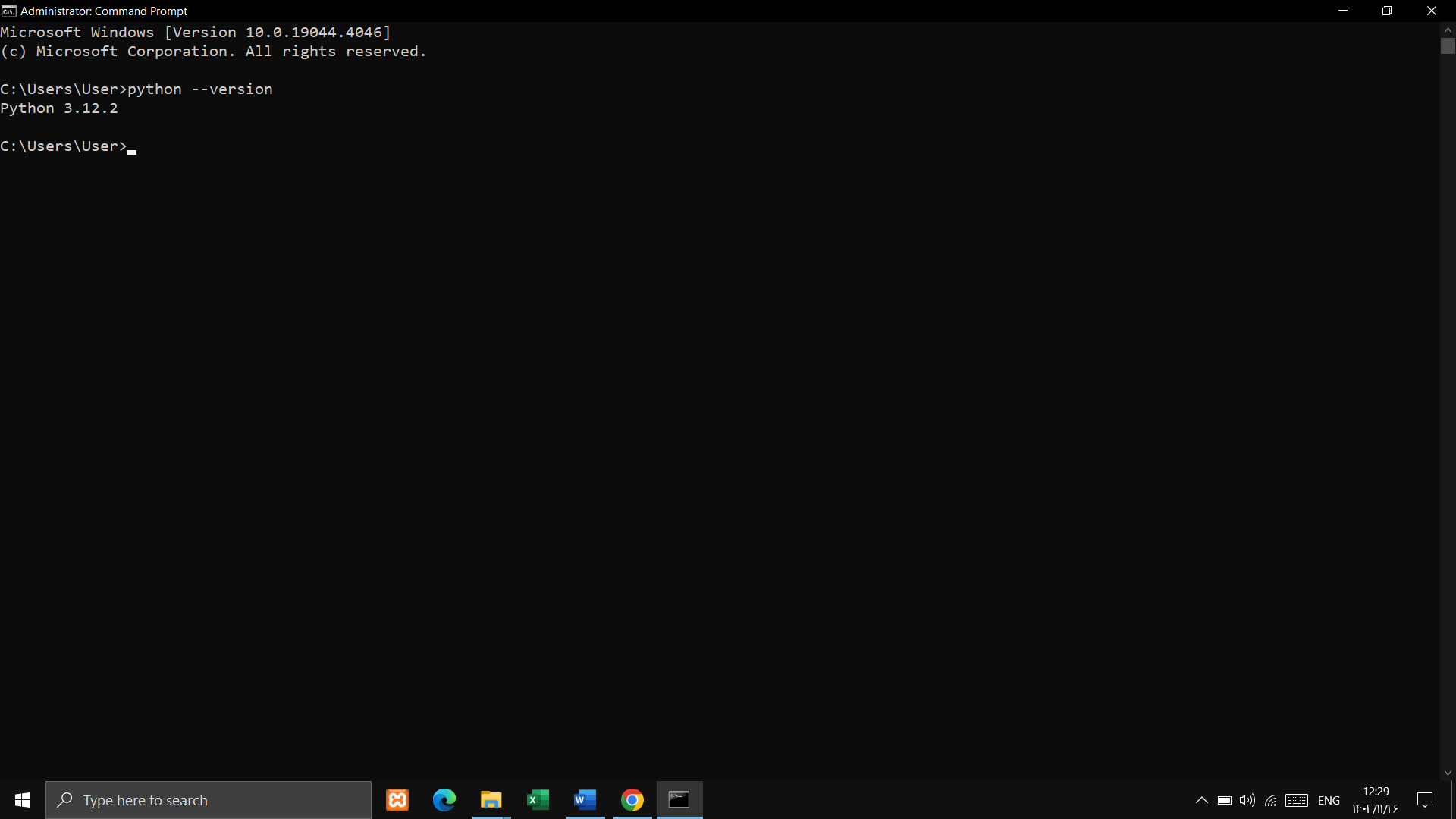Open the File Explorer taskbar icon
This screenshot has width=1456, height=819.
pos(491,800)
